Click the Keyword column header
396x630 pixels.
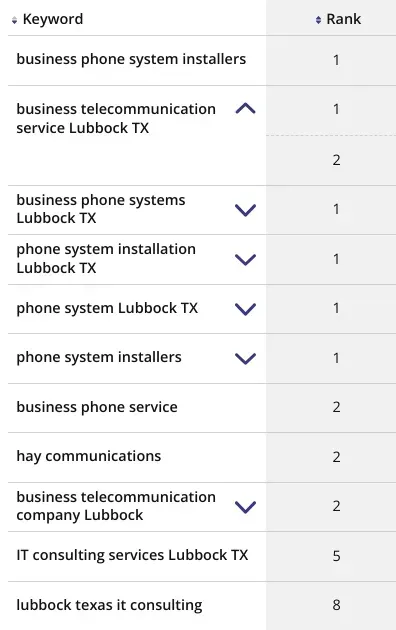(x=53, y=19)
